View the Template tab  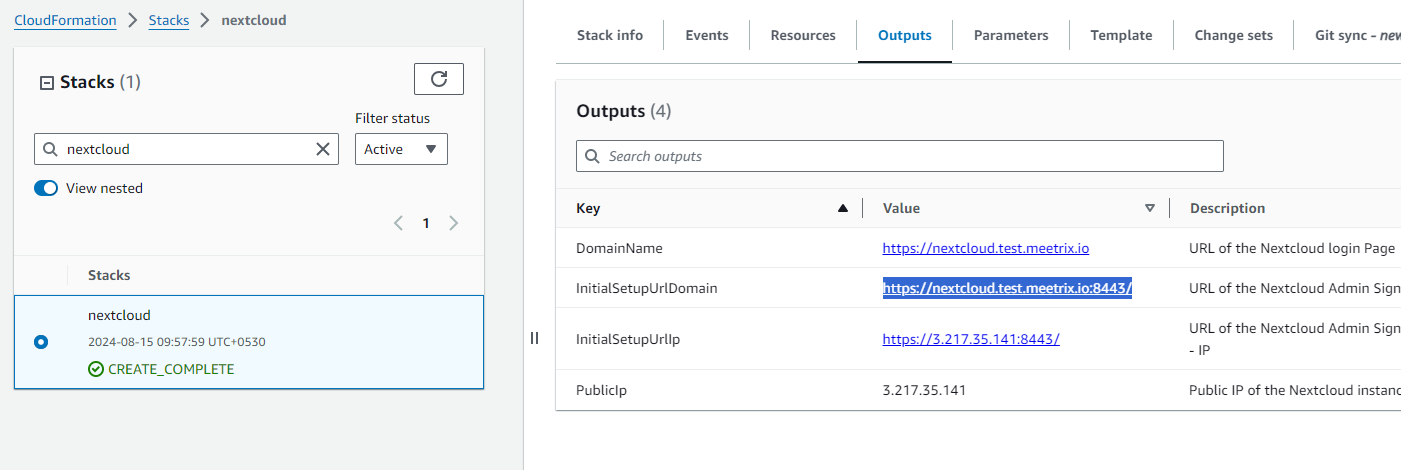[1121, 35]
